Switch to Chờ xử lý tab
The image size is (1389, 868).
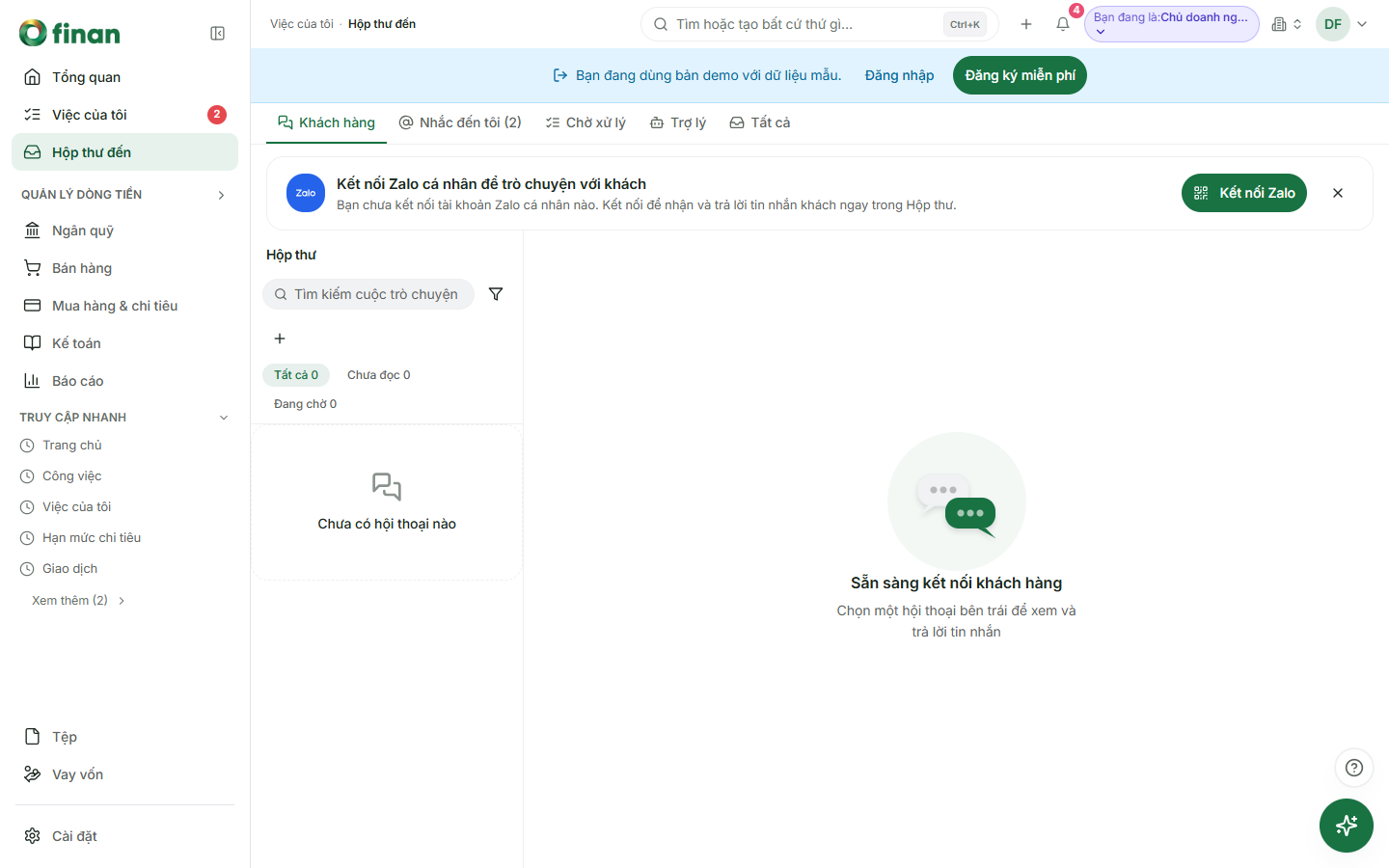[586, 122]
